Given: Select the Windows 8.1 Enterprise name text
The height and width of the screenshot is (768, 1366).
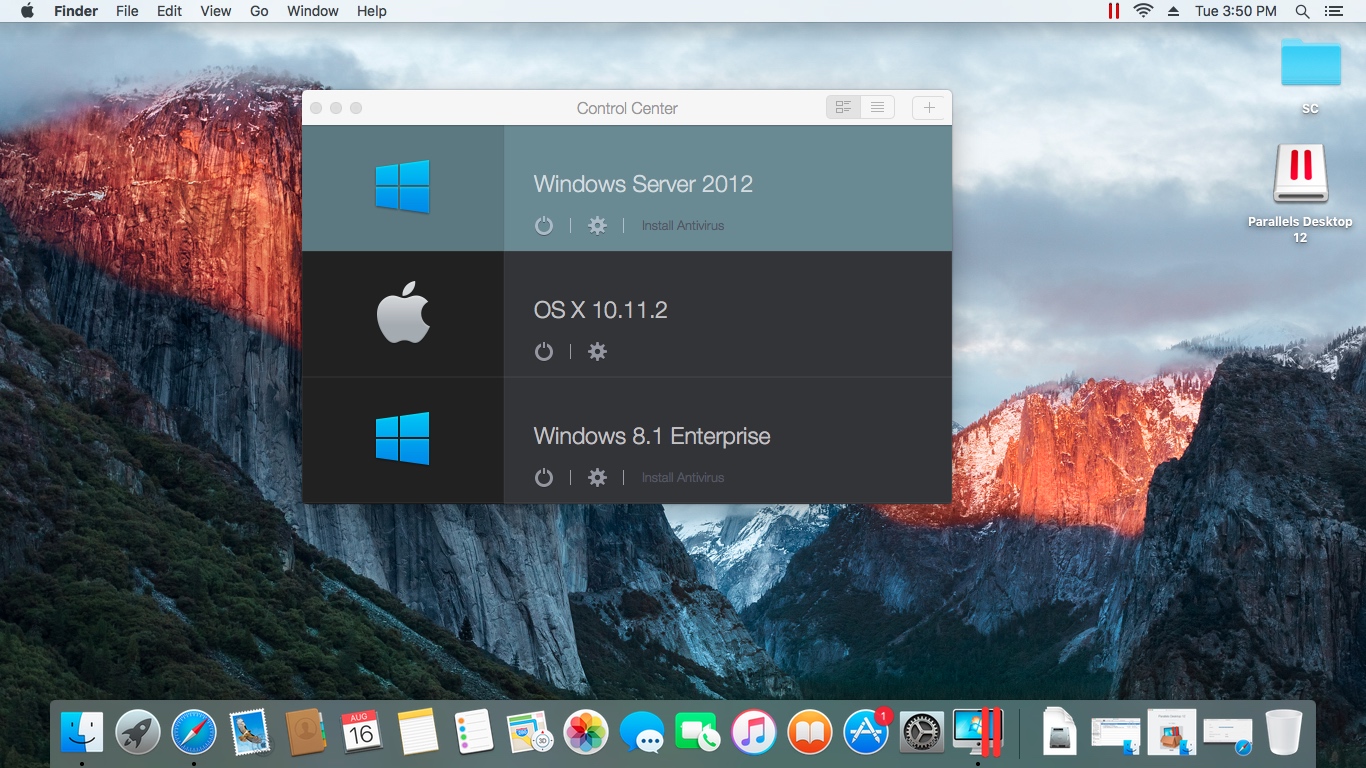Looking at the screenshot, I should pos(652,436).
